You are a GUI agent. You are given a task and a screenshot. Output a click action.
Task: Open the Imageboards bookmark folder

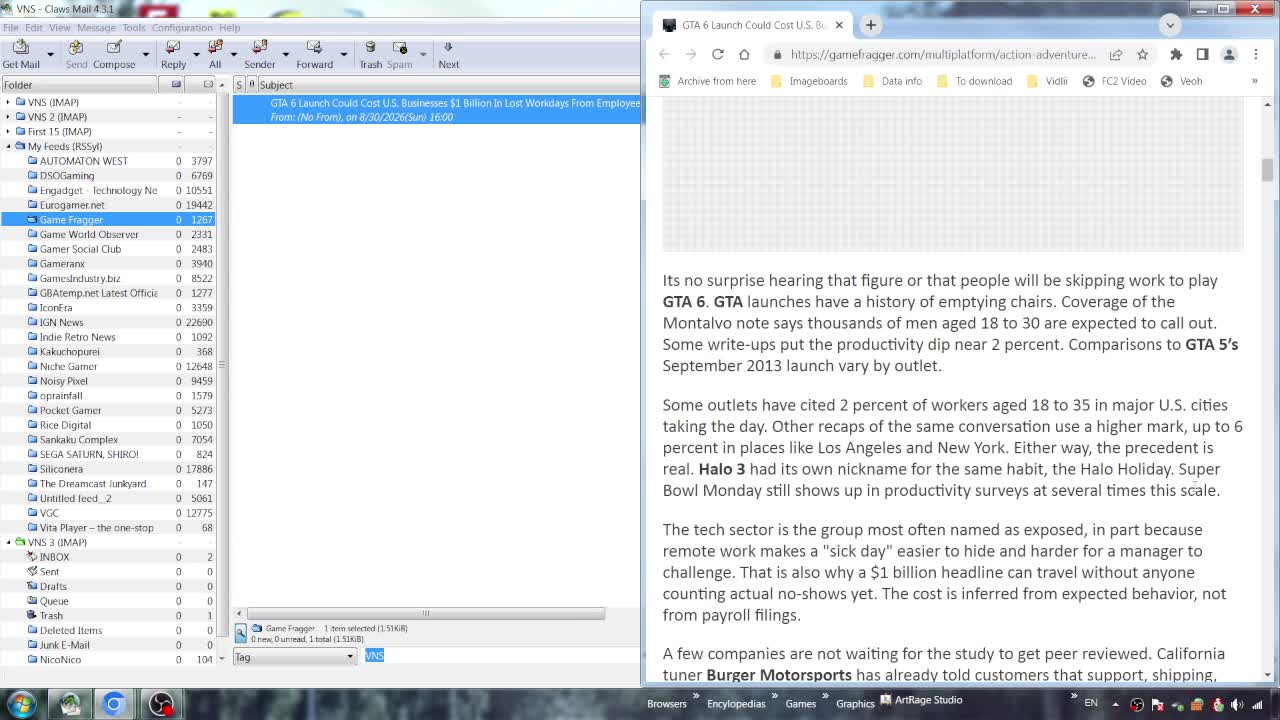(x=809, y=81)
